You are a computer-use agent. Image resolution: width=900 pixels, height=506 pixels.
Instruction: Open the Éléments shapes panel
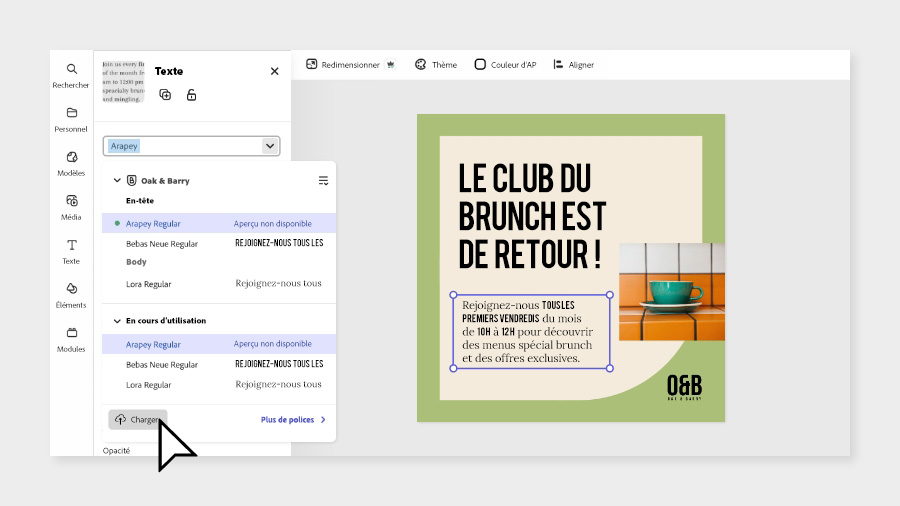71,295
